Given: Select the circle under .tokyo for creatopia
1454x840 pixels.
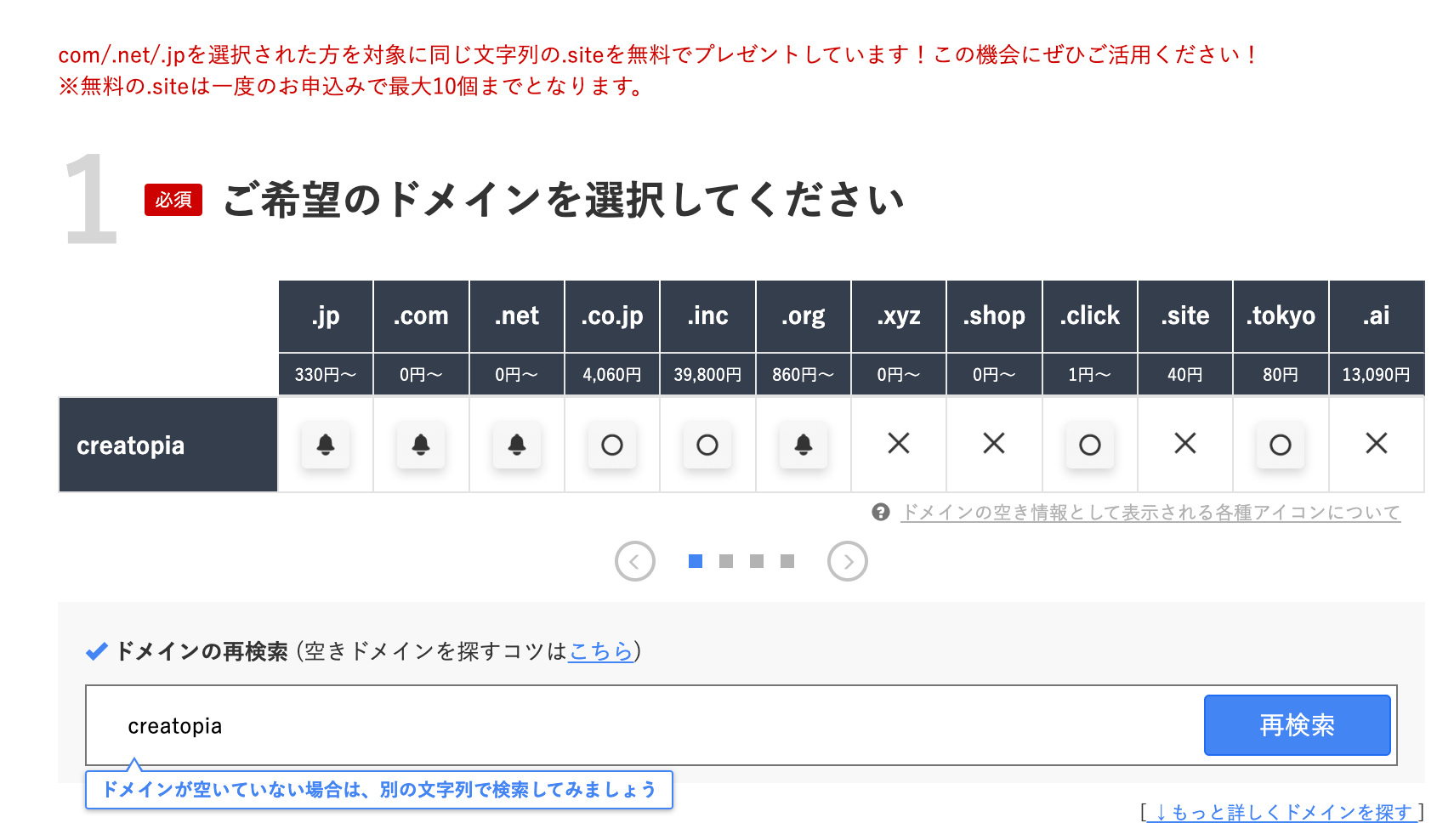Looking at the screenshot, I should (x=1281, y=445).
